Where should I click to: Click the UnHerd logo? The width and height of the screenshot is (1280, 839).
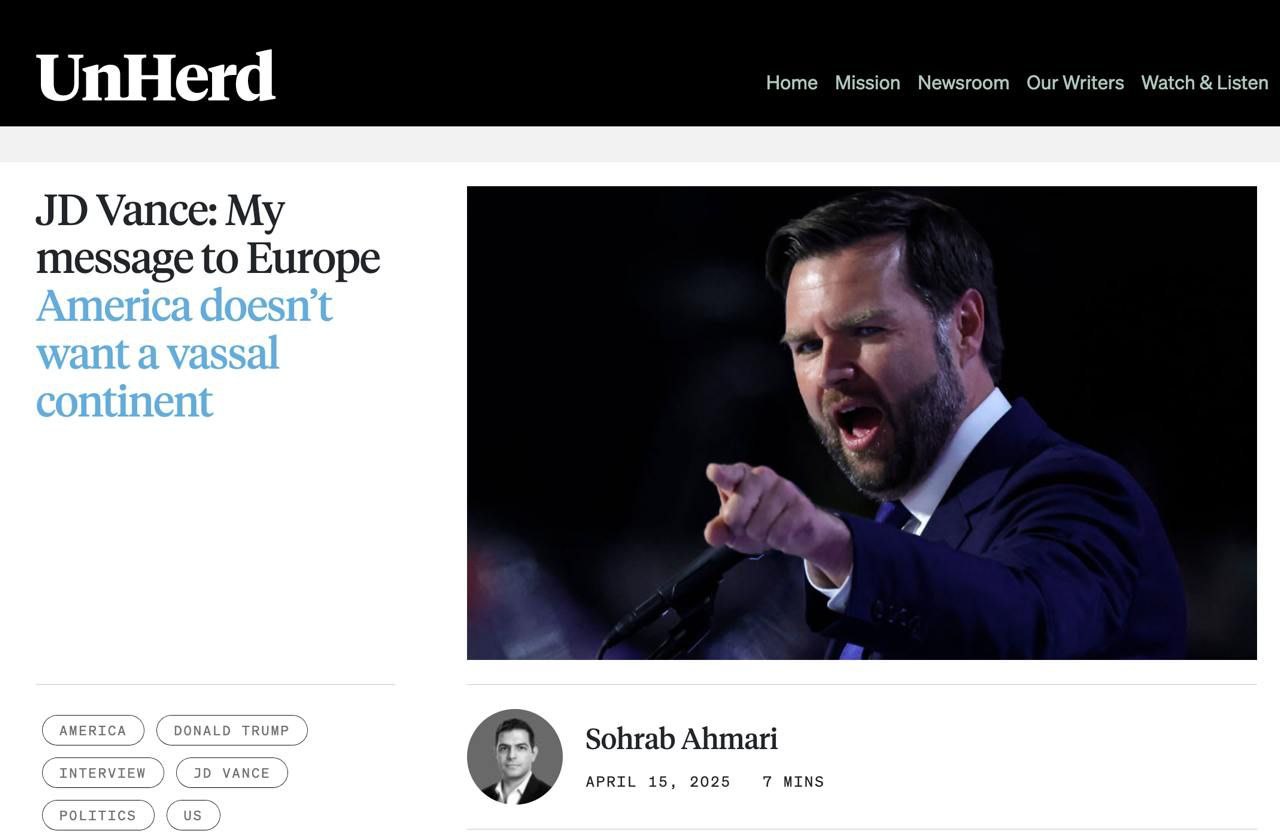coord(156,77)
